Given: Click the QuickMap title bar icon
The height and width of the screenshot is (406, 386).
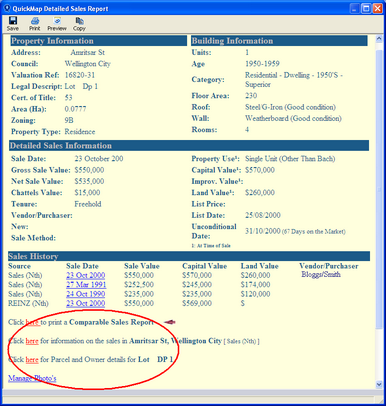Looking at the screenshot, I should (6, 8).
